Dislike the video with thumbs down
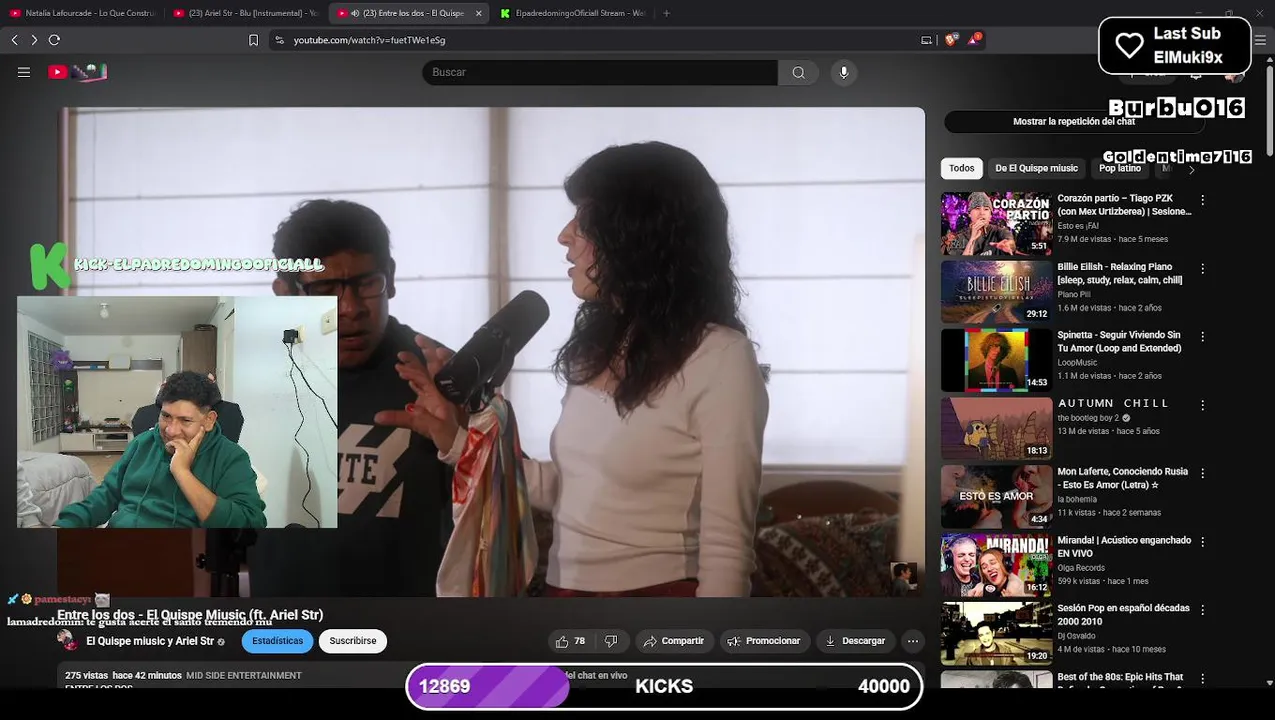Image resolution: width=1275 pixels, height=720 pixels. coord(611,641)
